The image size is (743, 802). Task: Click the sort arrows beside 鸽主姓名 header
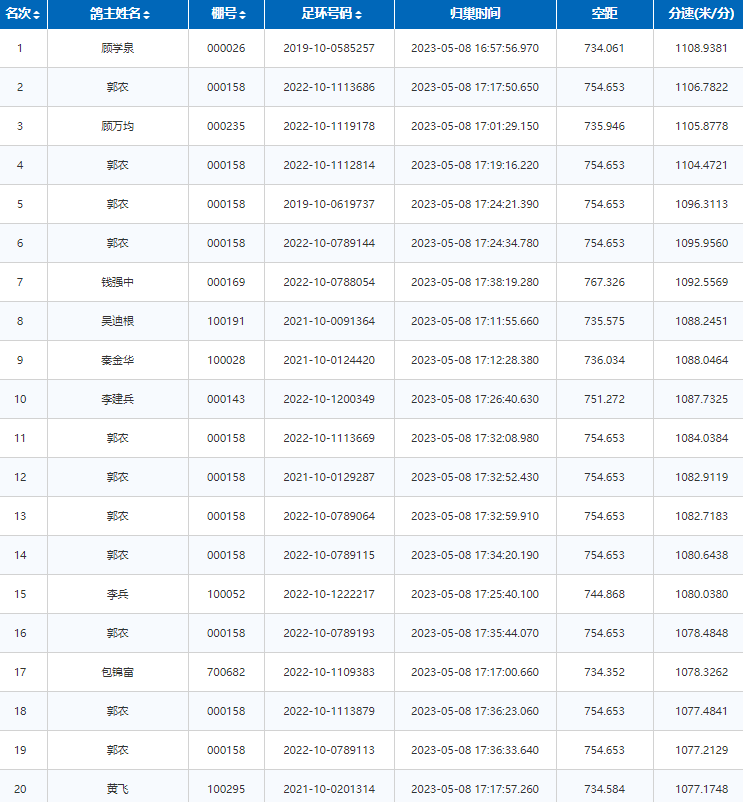tap(148, 15)
